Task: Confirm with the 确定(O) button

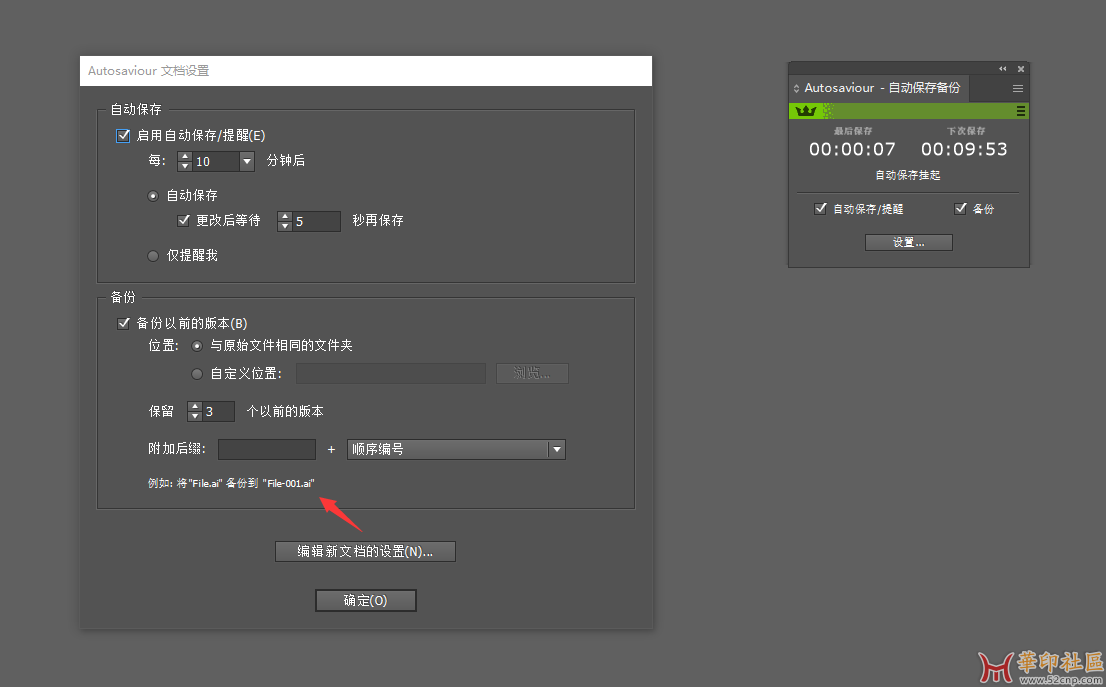Action: coord(365,600)
